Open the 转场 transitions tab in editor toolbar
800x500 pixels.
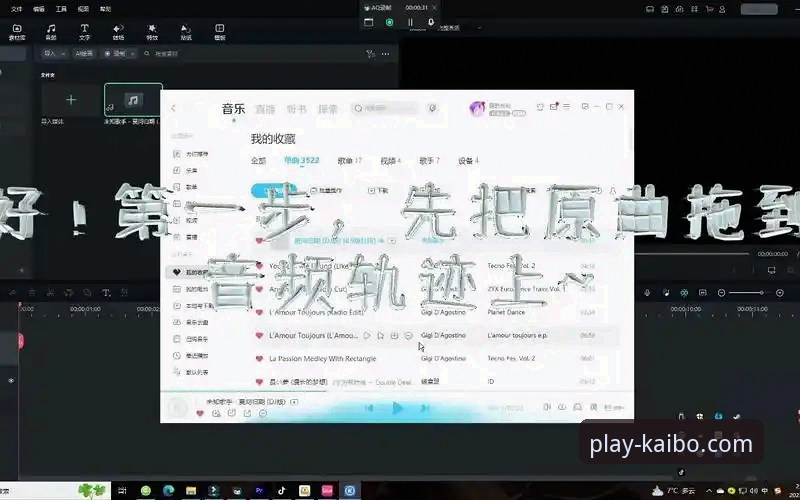[x=118, y=32]
